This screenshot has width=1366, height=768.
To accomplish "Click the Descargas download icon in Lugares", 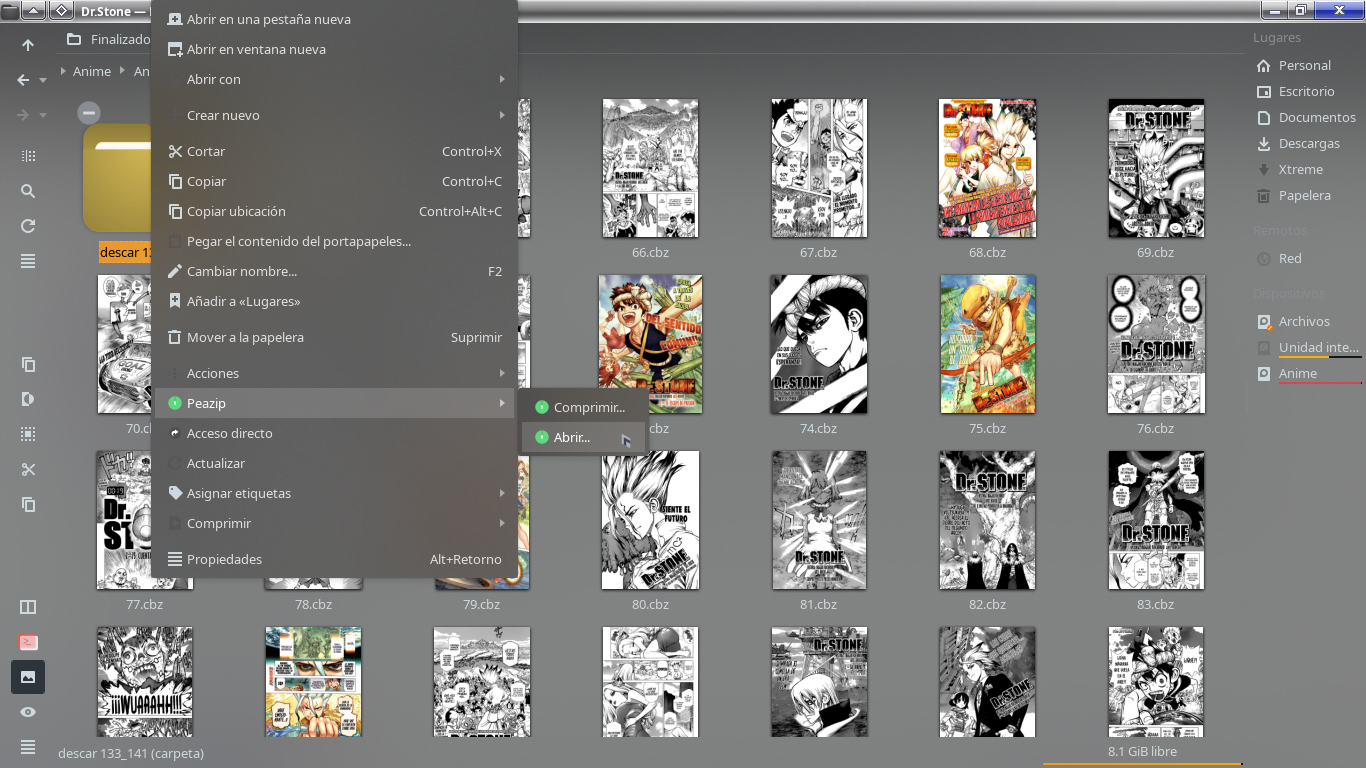I will 1264,144.
